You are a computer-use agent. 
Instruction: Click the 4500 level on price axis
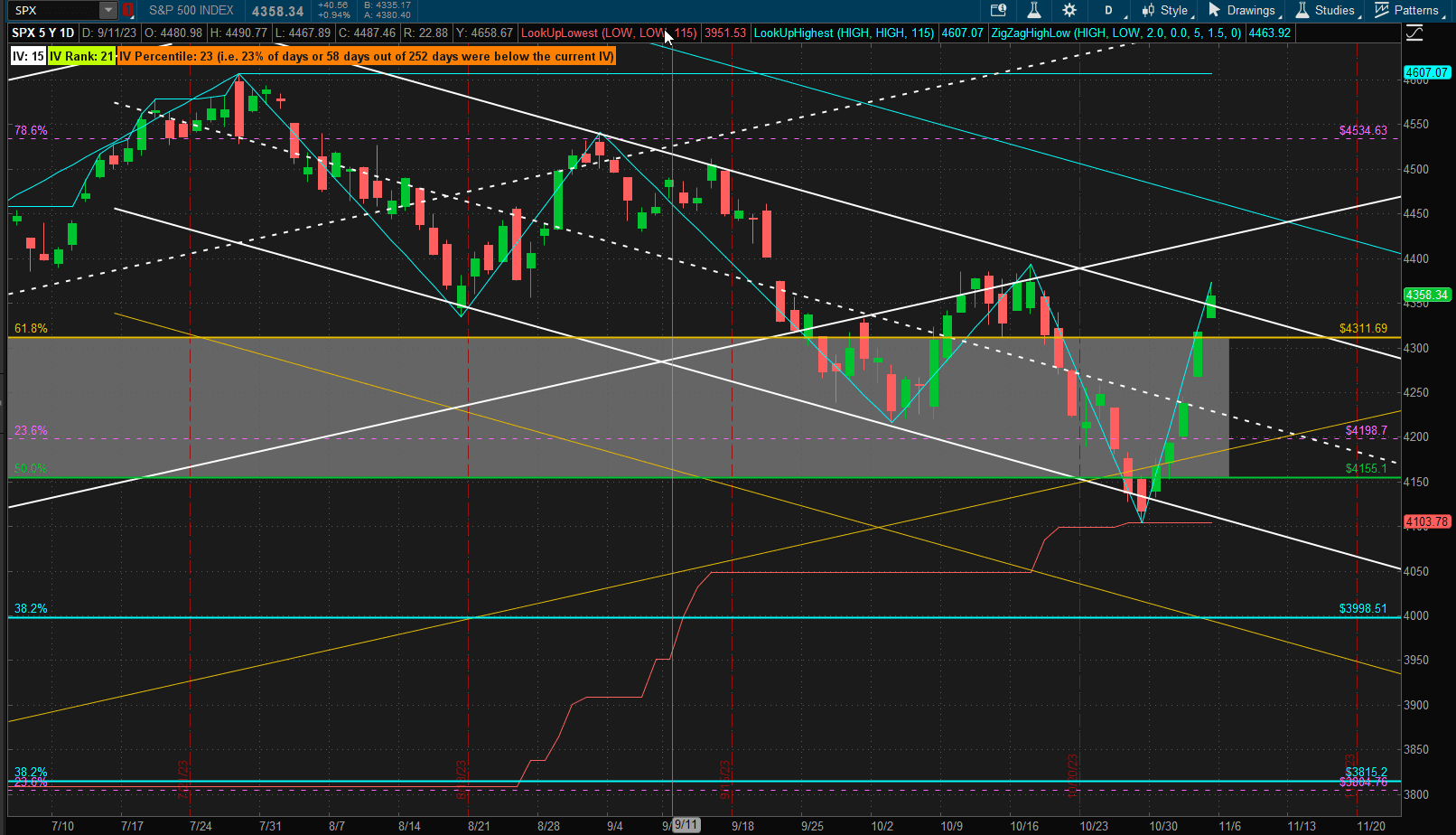pos(1416,169)
